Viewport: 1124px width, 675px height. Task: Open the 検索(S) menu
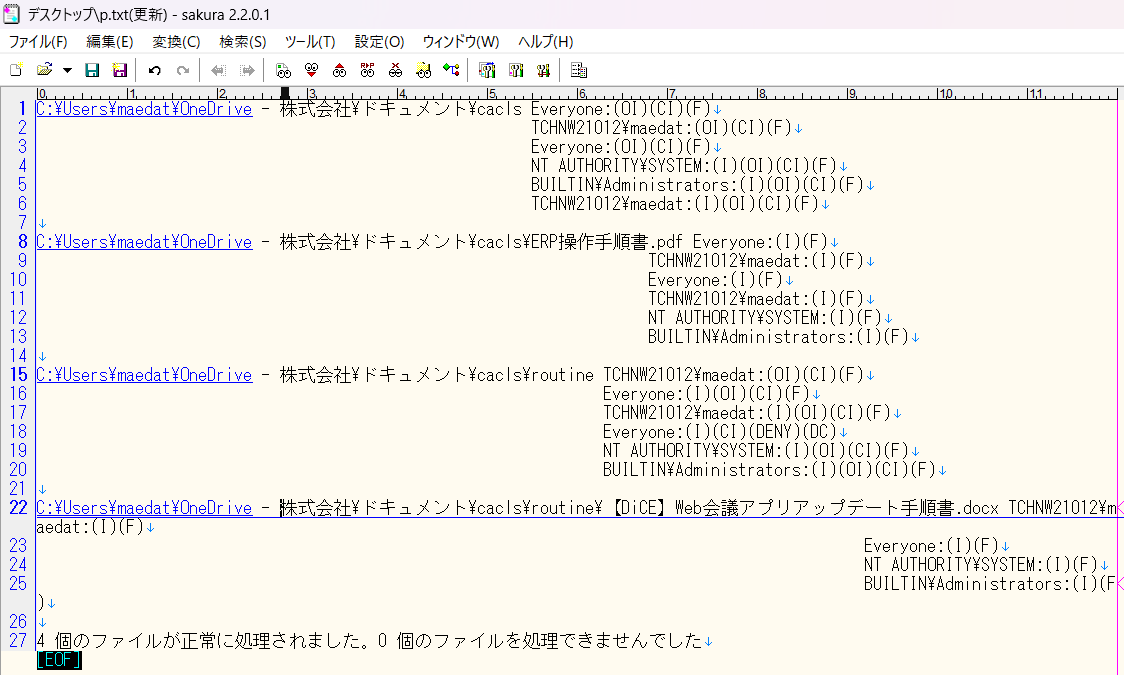[242, 42]
